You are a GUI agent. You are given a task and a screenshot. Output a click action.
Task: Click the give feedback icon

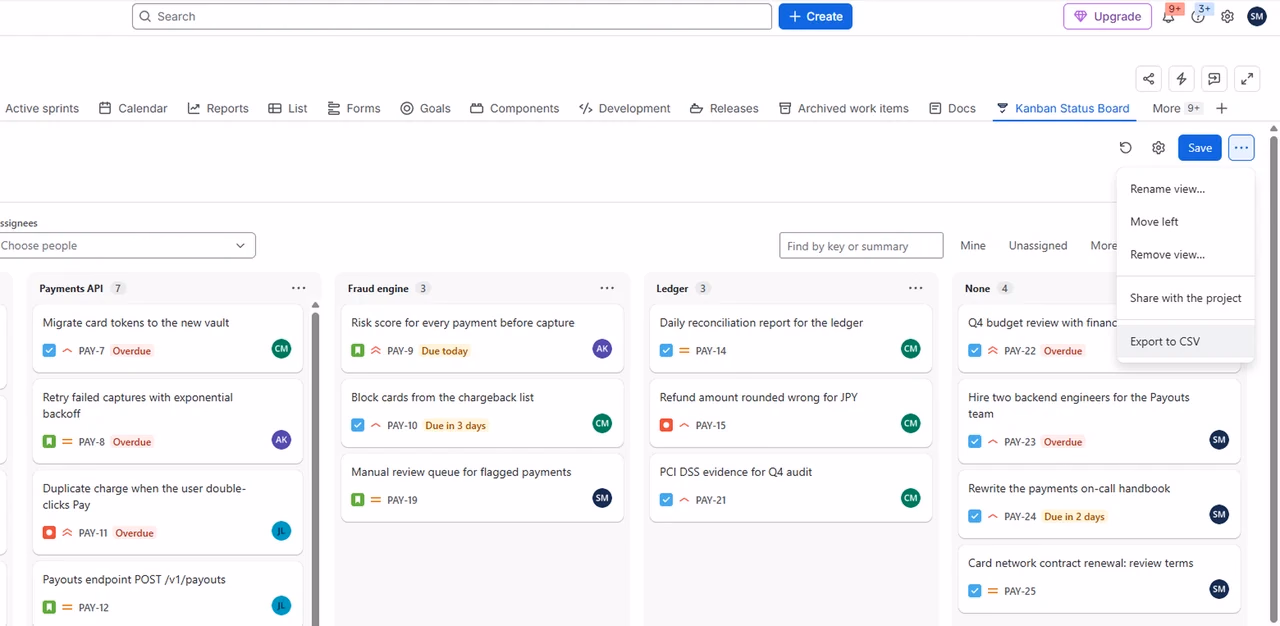click(x=1214, y=79)
